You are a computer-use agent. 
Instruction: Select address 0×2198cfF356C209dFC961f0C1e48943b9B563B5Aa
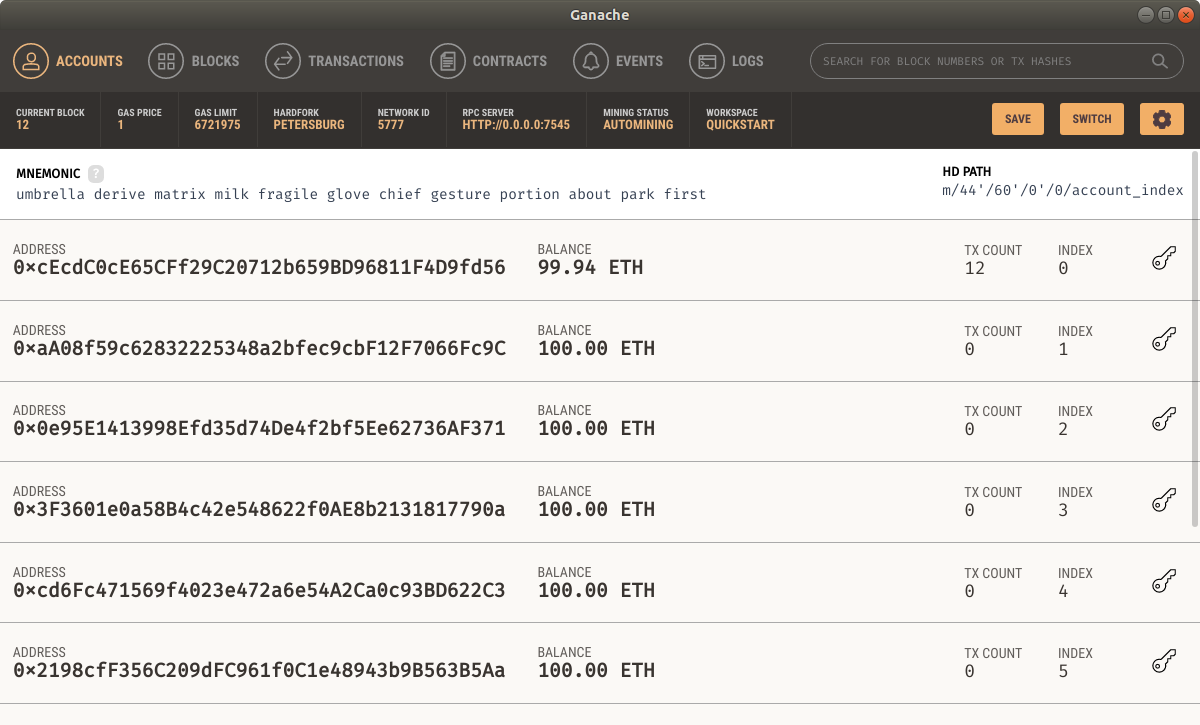pos(259,671)
